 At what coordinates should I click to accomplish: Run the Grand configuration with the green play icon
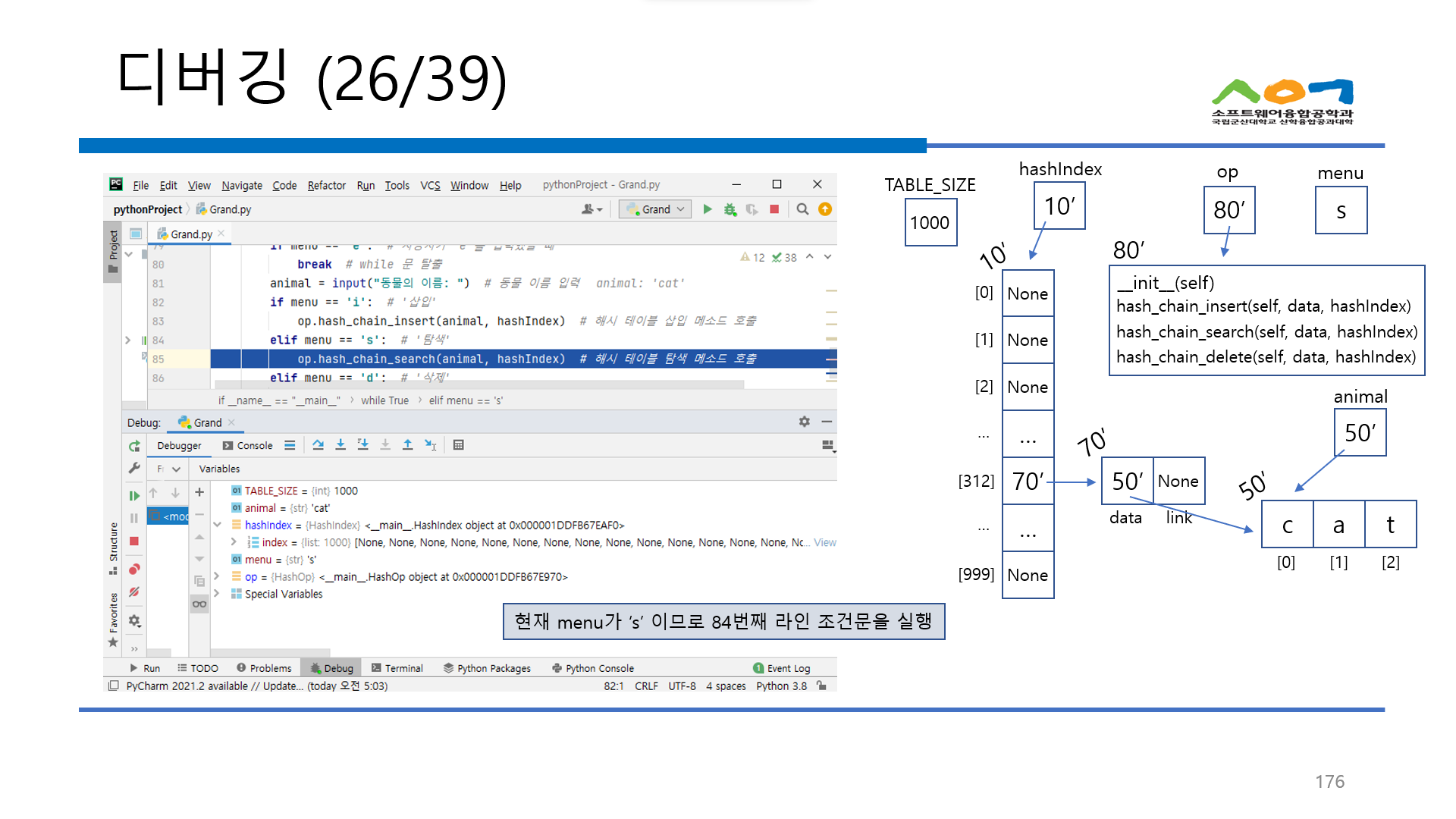[708, 209]
